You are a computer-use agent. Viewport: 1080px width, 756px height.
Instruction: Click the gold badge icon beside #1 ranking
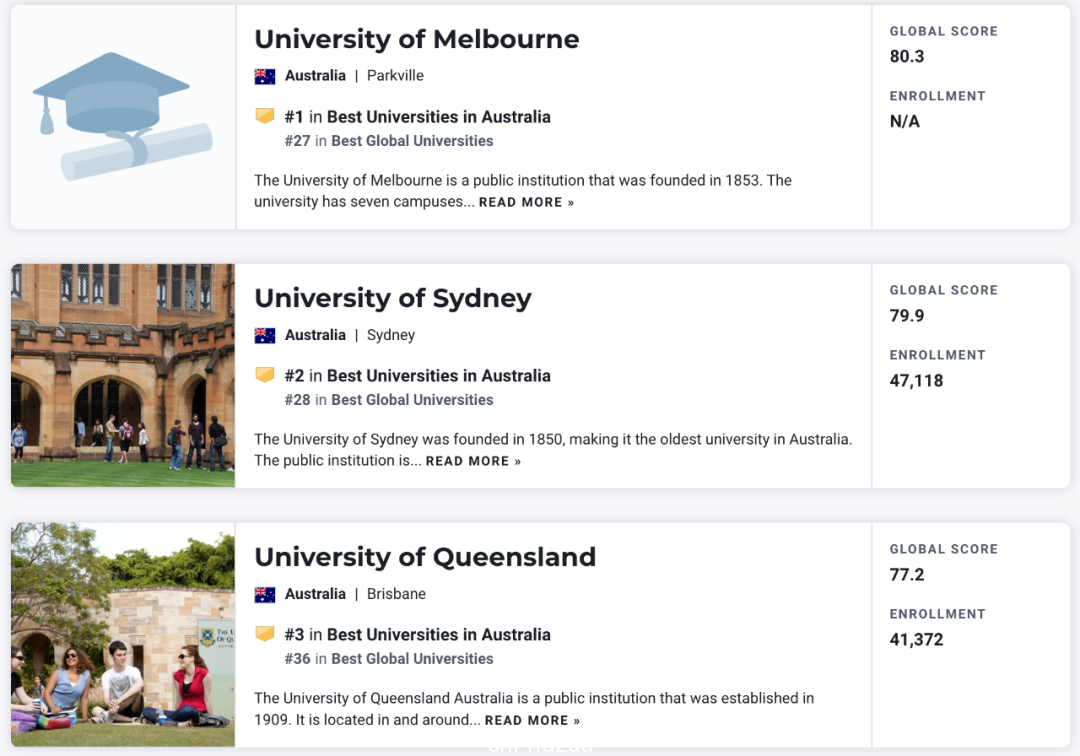[264, 116]
